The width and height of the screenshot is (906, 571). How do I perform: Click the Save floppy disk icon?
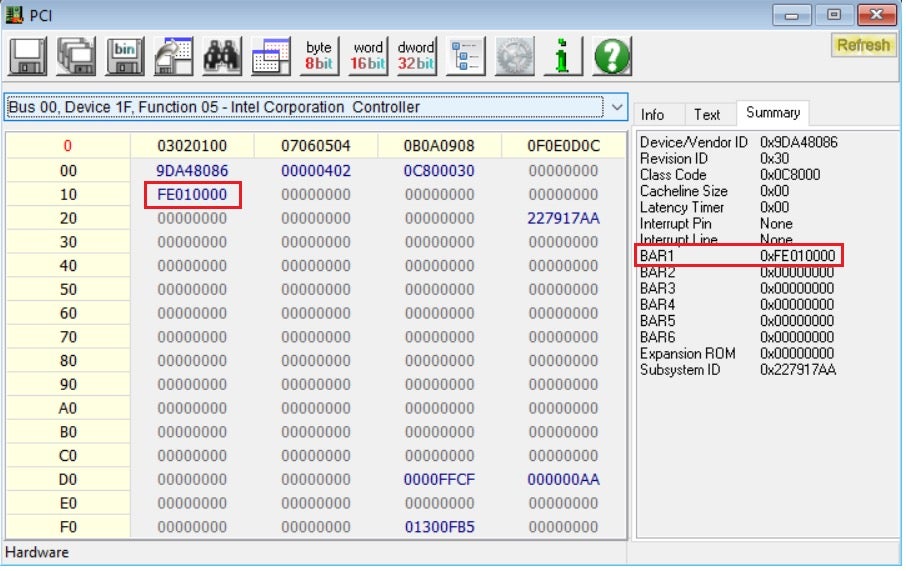tap(29, 56)
